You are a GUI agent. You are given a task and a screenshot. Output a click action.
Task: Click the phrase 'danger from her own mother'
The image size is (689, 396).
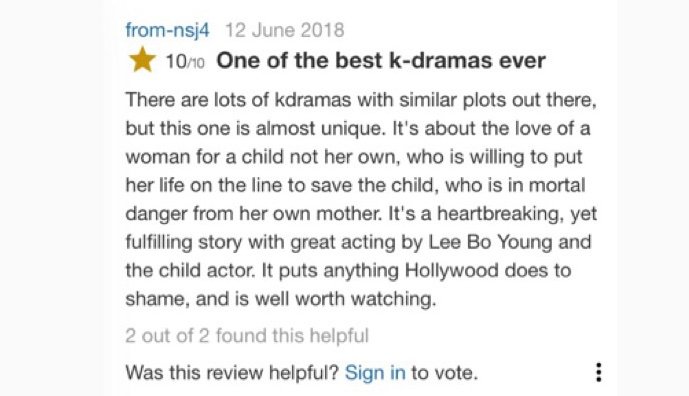(253, 214)
